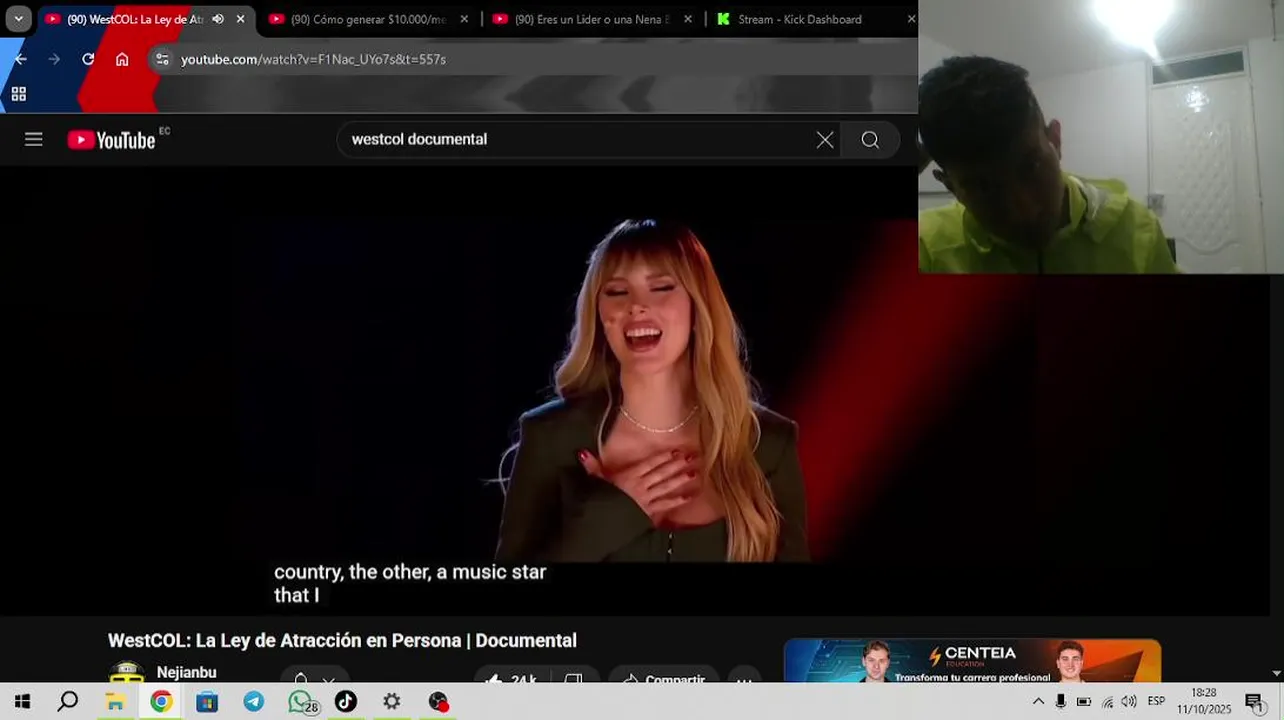Reload the YouTube page
The width and height of the screenshot is (1284, 720).
pyautogui.click(x=88, y=59)
